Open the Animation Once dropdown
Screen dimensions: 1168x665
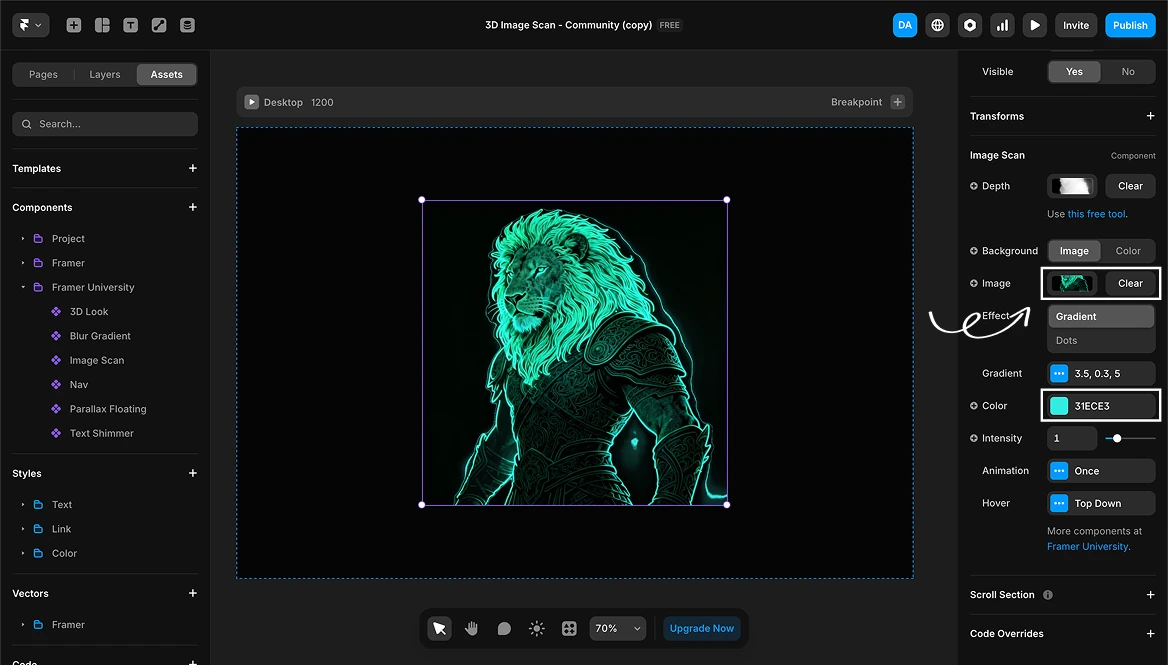coord(1101,471)
